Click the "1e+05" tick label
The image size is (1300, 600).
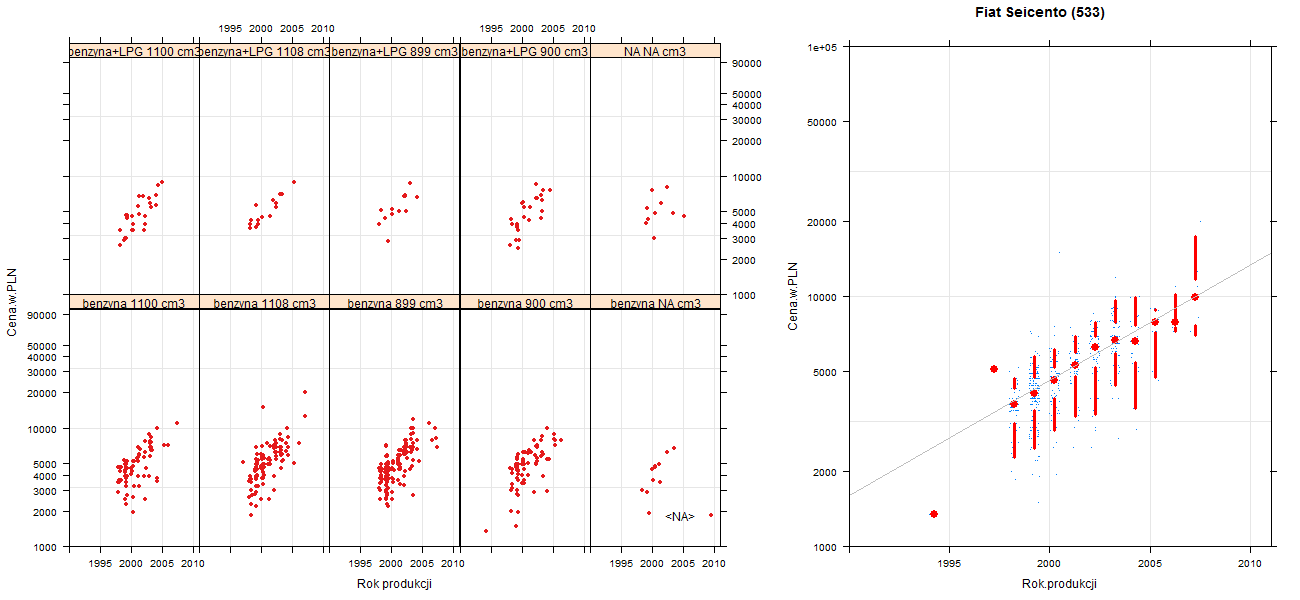822,47
